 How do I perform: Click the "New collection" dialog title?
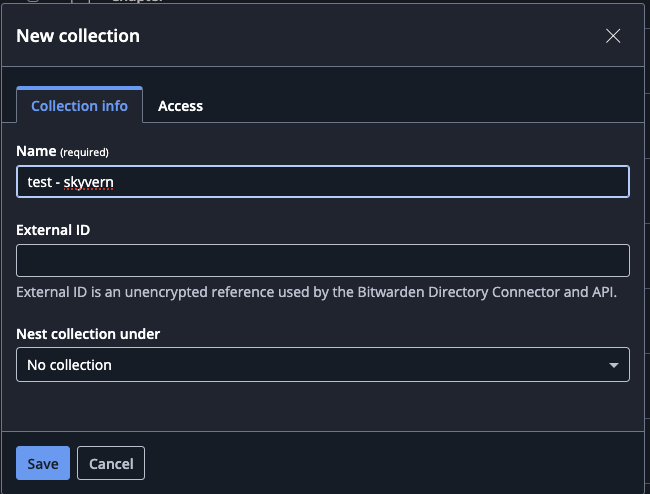pyautogui.click(x=78, y=36)
